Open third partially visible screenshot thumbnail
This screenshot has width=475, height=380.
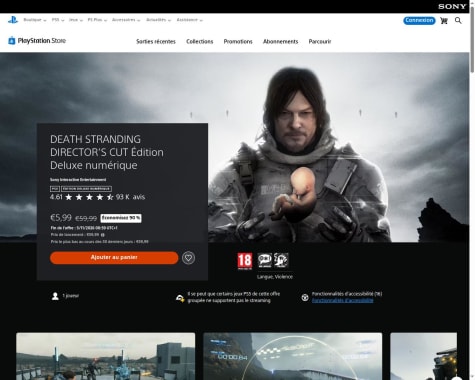[423, 356]
